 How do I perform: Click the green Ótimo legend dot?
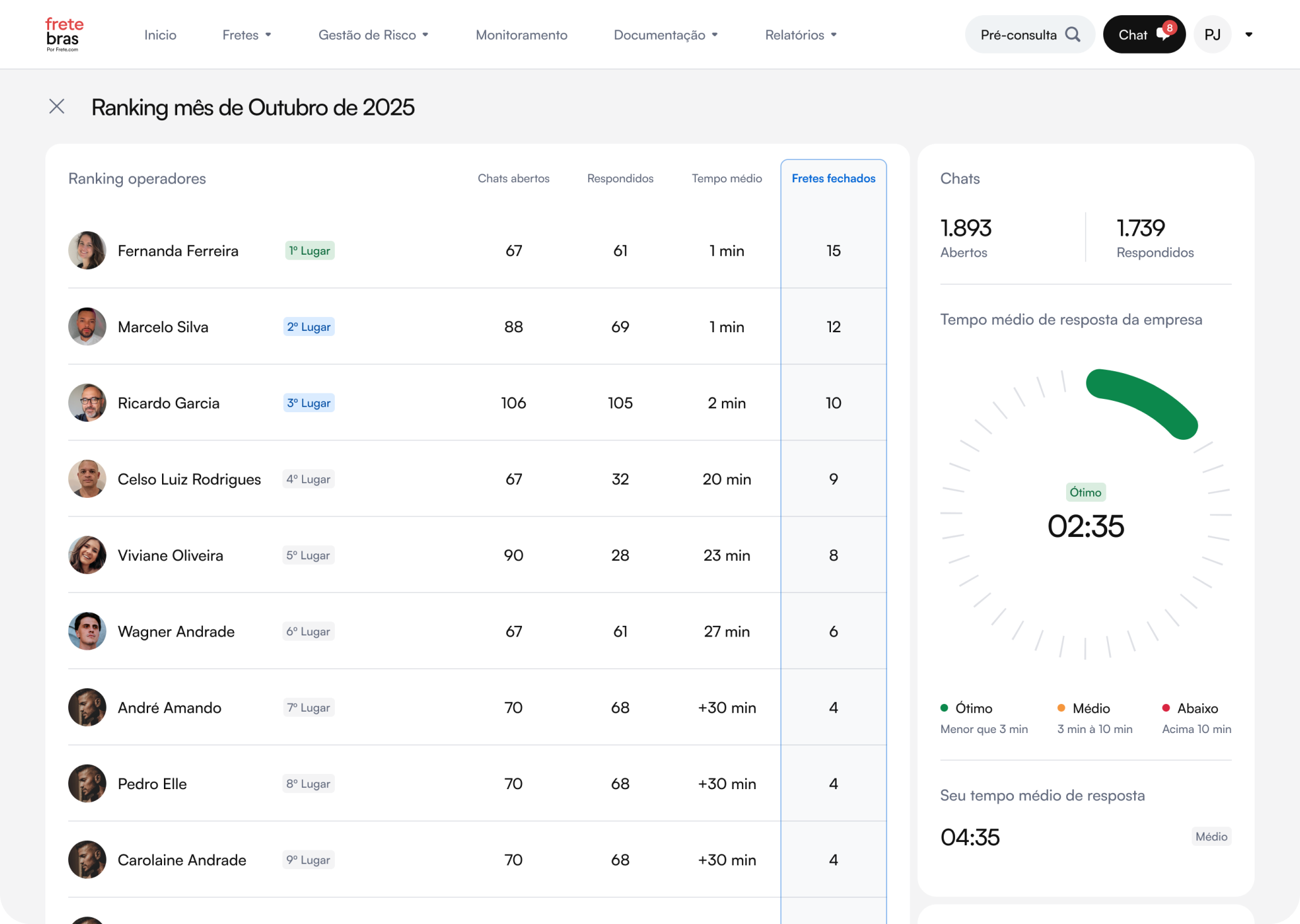[x=944, y=708]
